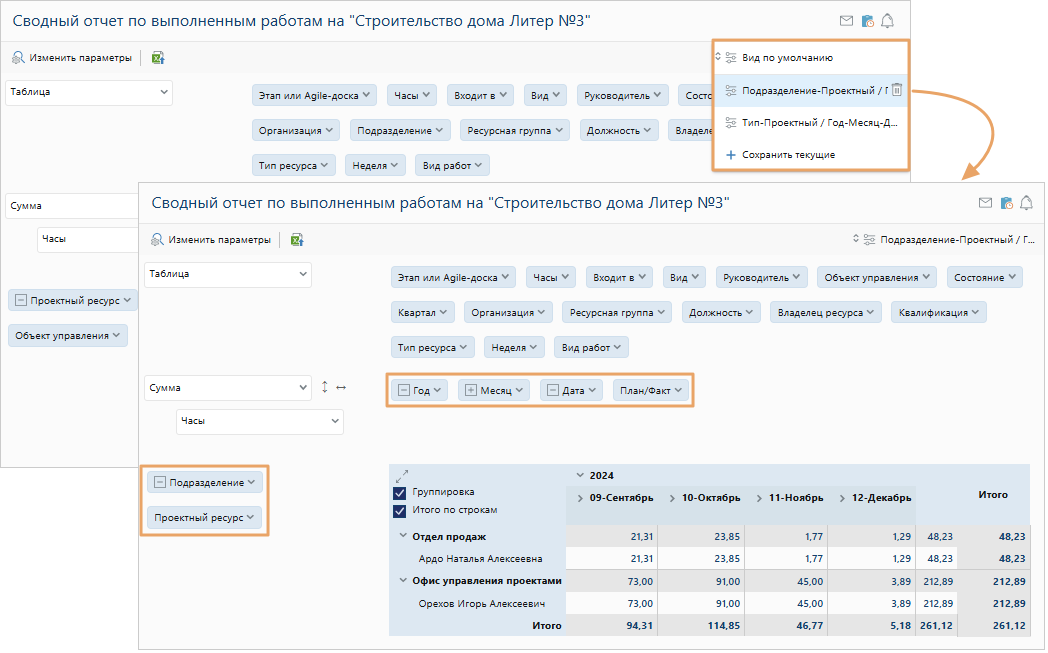This screenshot has width=1048, height=653.
Task: Click the Часы measure field below Сумма
Action: (260, 421)
